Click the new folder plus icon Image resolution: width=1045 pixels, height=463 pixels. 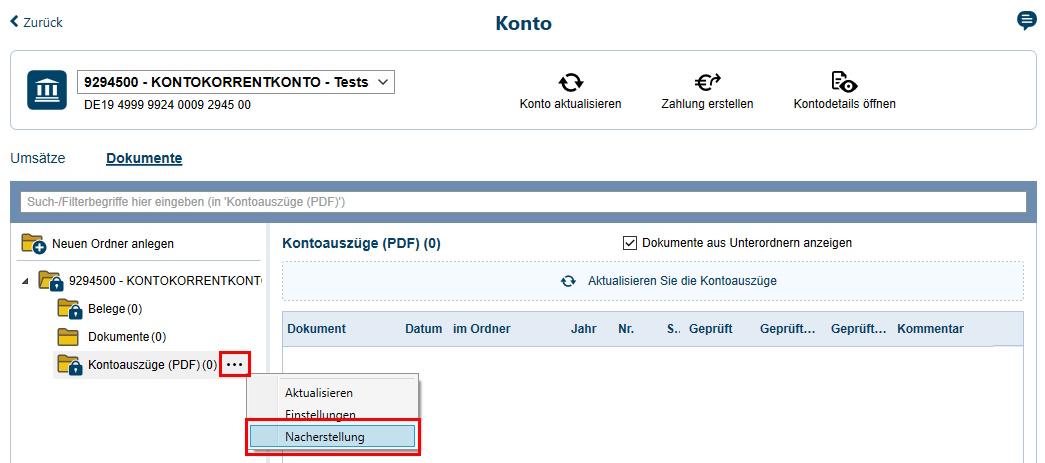(34, 243)
